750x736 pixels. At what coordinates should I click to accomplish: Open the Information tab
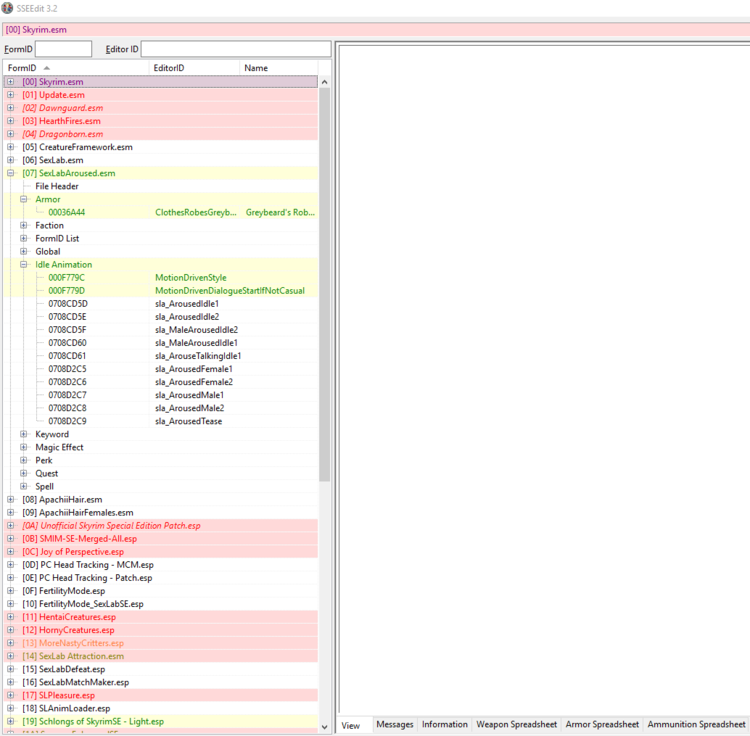[x=444, y=725]
